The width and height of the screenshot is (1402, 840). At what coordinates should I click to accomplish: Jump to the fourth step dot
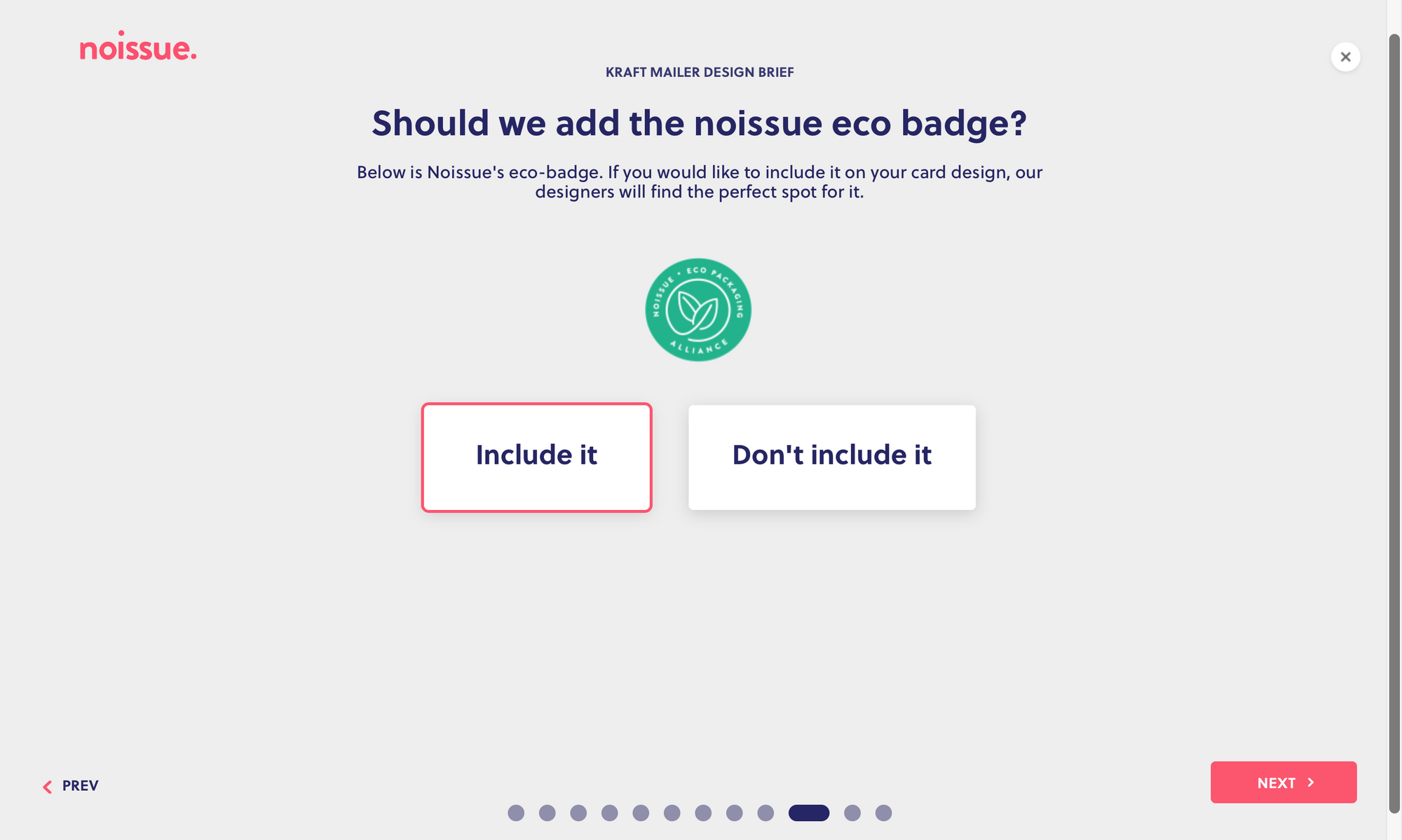tap(610, 813)
